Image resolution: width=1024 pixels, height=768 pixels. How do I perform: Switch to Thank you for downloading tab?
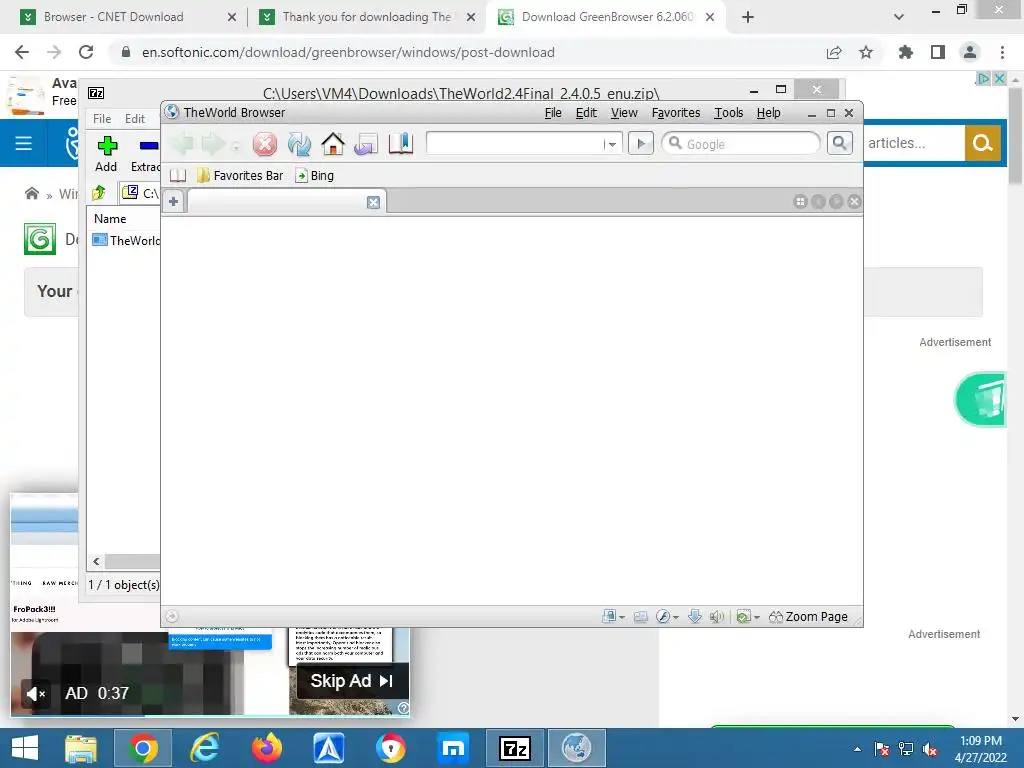pos(368,17)
